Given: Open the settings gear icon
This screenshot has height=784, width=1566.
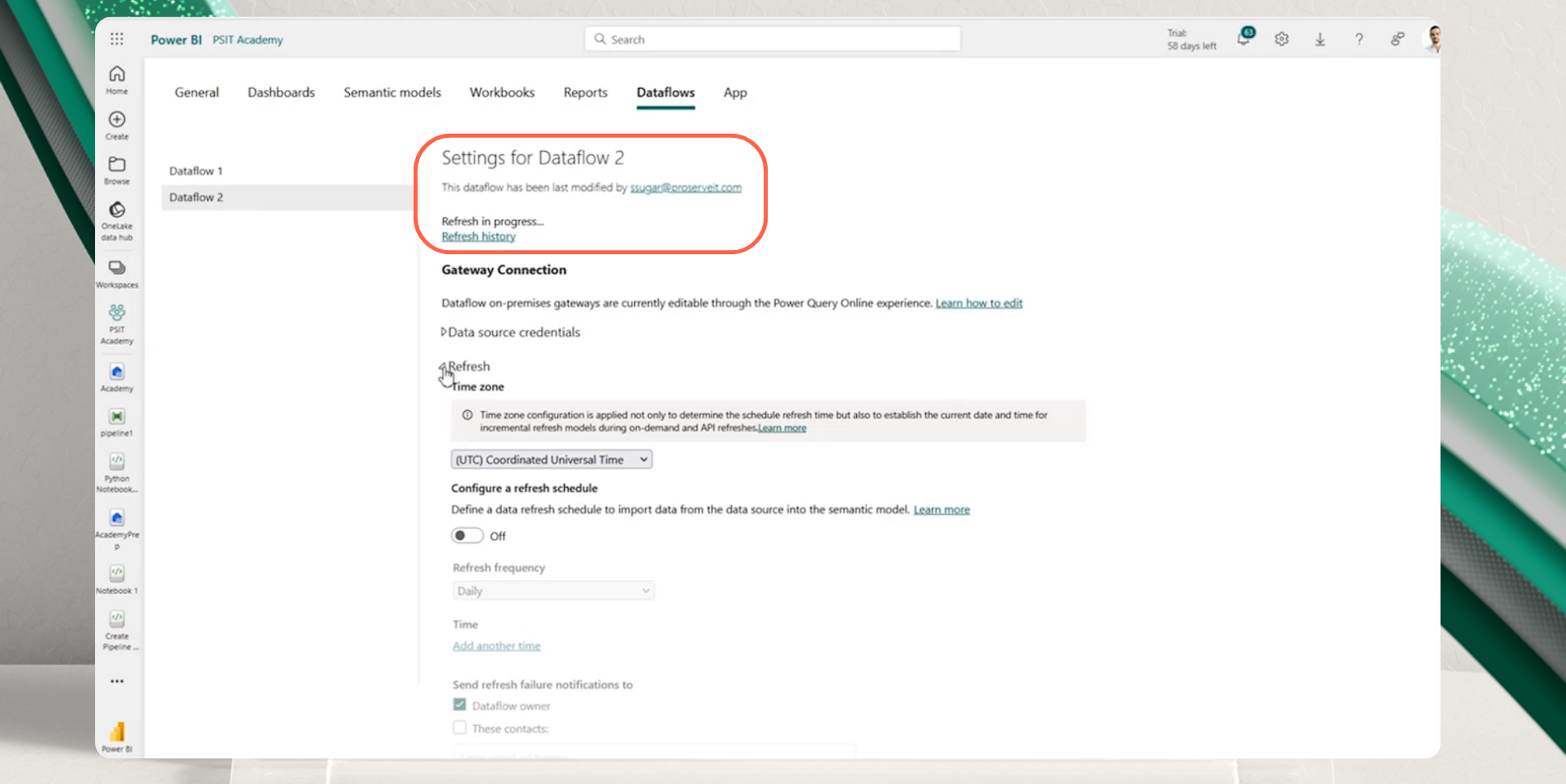Looking at the screenshot, I should click(1281, 39).
